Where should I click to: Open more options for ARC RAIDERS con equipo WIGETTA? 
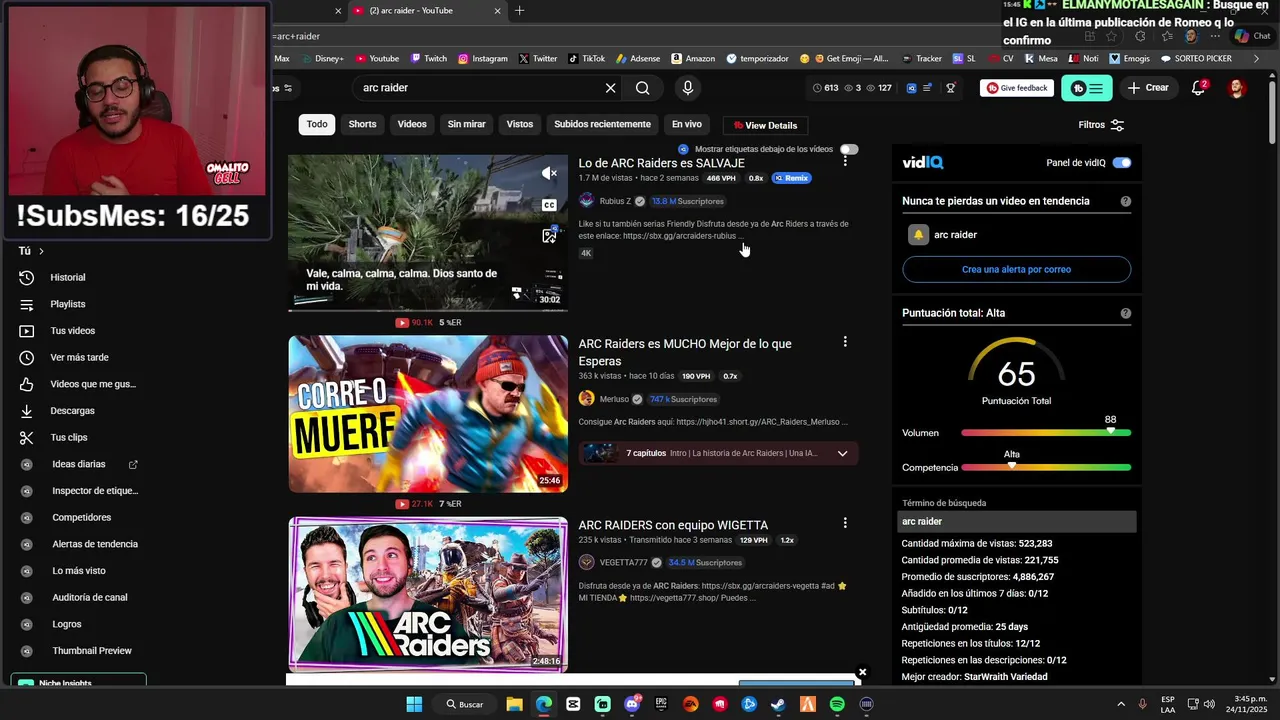(x=845, y=523)
